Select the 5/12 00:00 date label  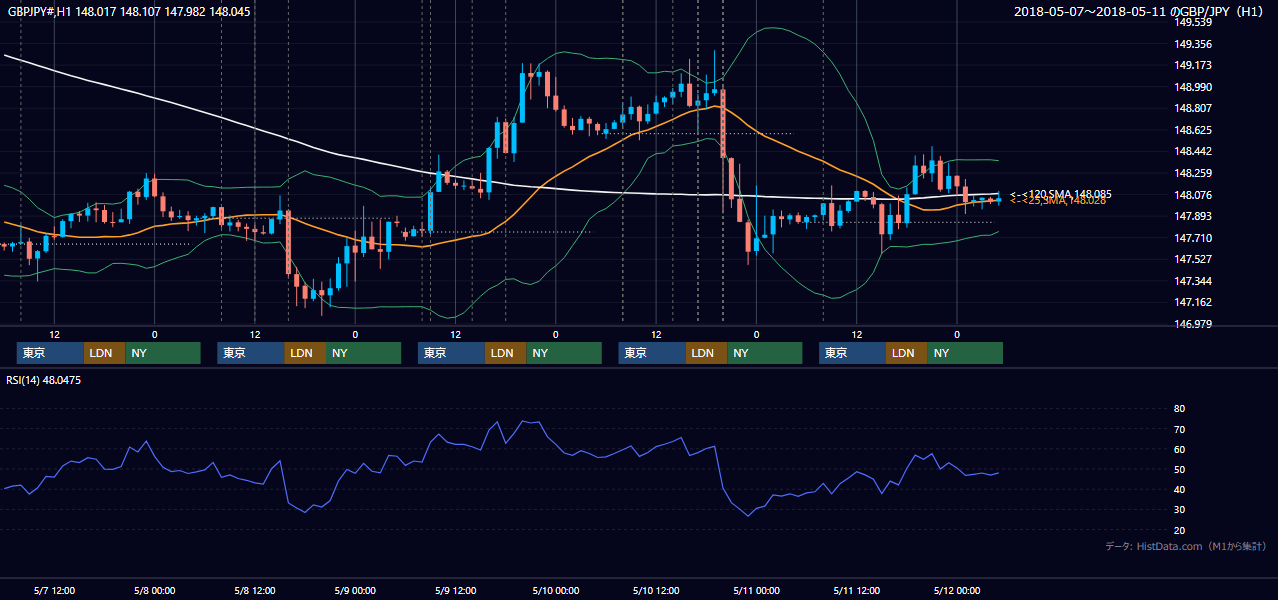click(x=957, y=590)
